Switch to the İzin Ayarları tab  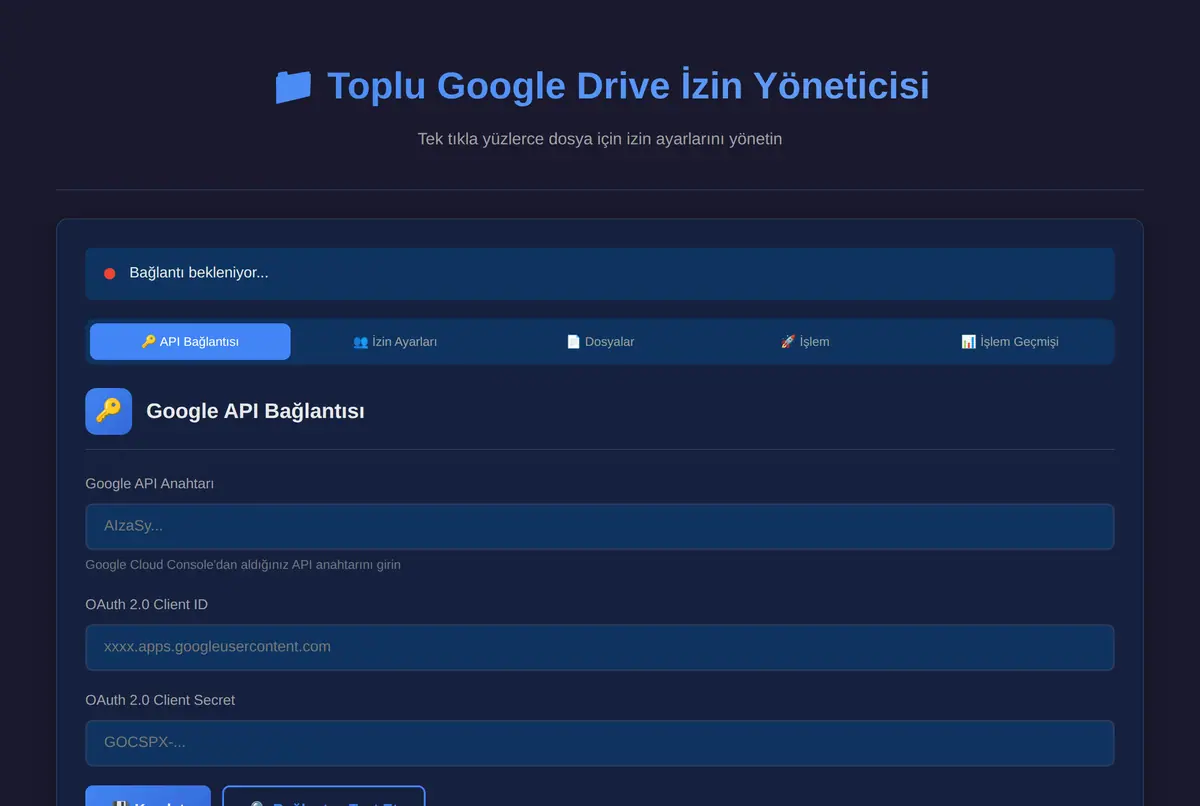[x=395, y=341]
